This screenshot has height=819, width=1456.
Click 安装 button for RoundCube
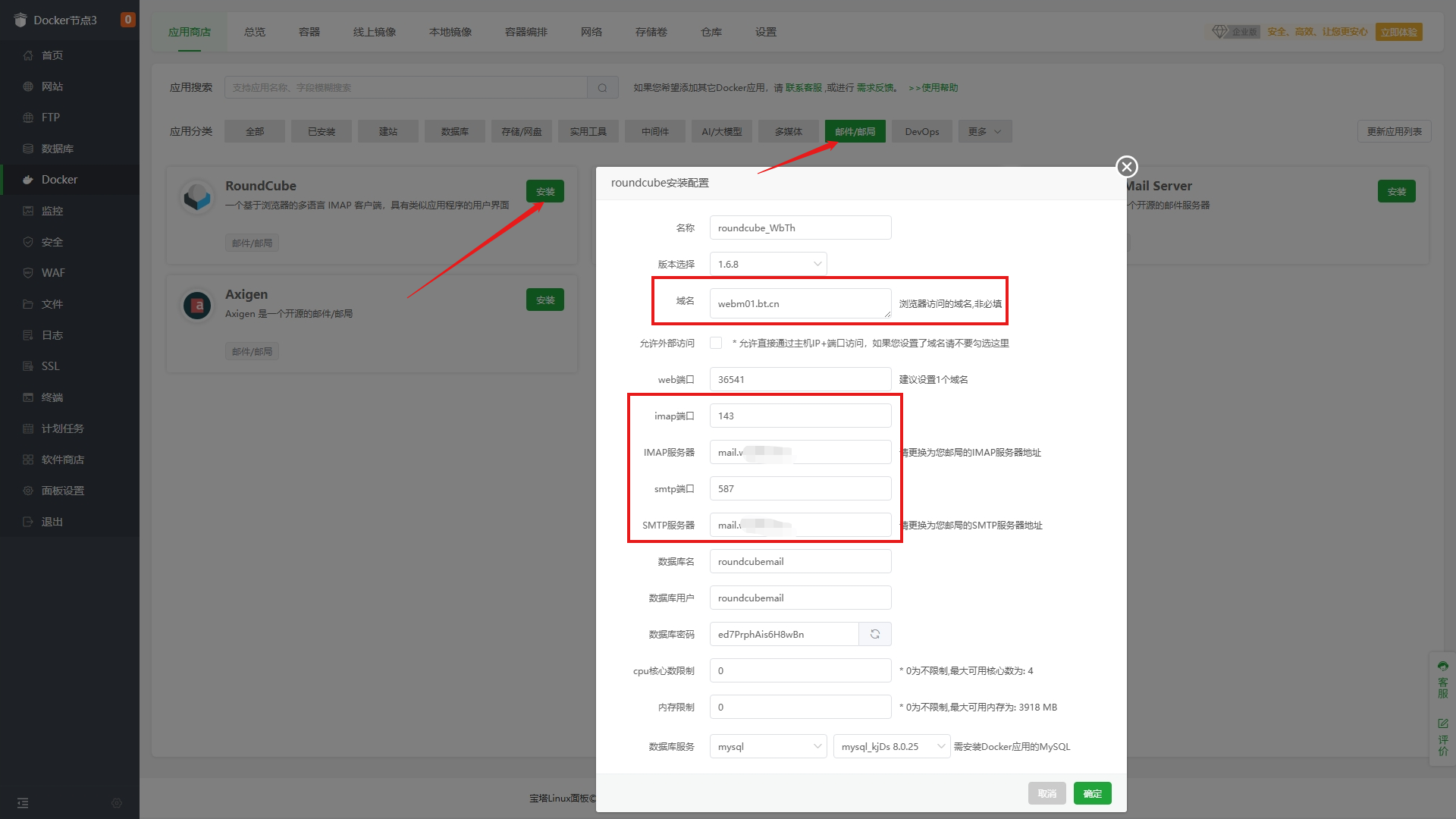545,191
